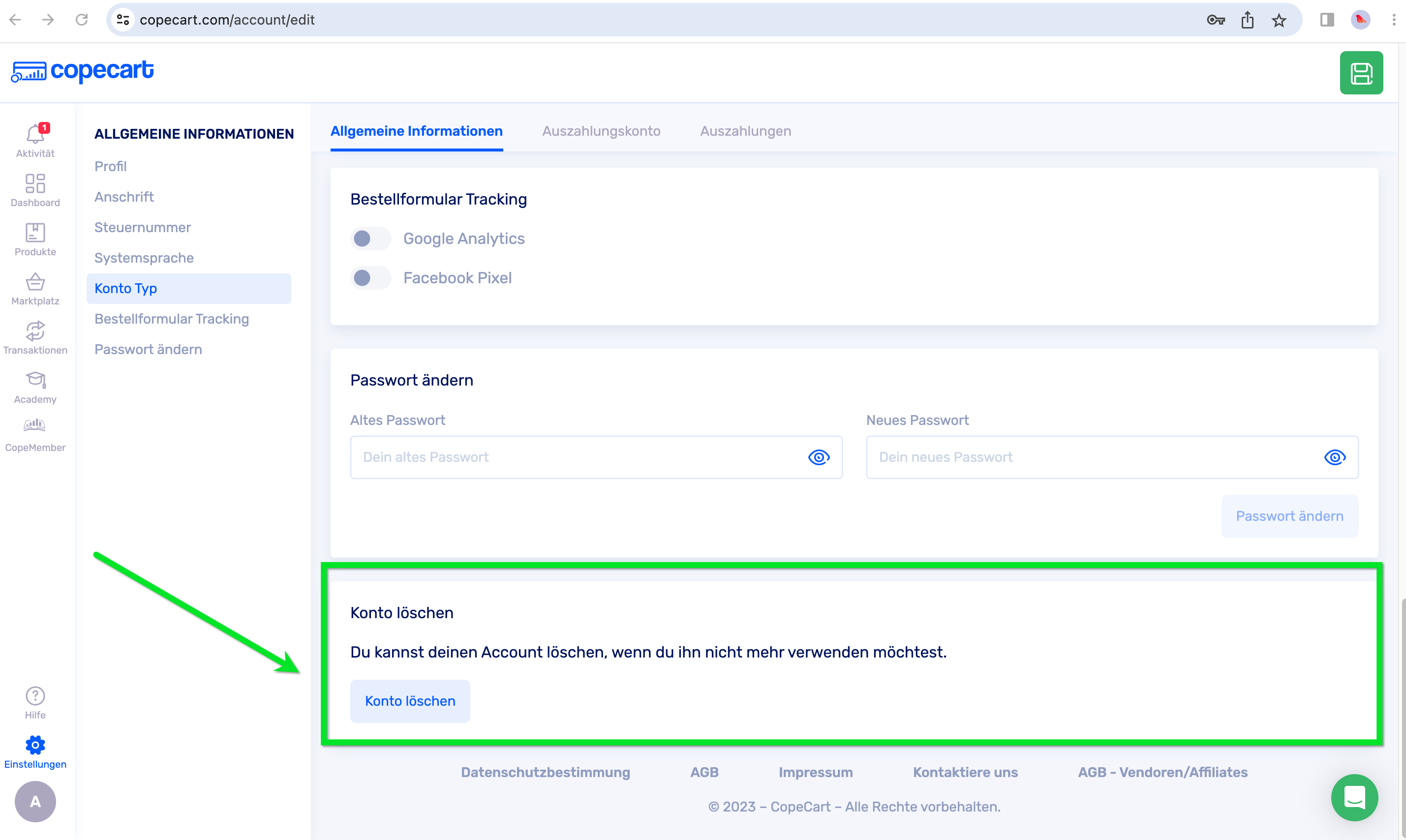Viewport: 1406px width, 840px height.
Task: Click the Dein altes Passwort field
Action: [x=578, y=457]
